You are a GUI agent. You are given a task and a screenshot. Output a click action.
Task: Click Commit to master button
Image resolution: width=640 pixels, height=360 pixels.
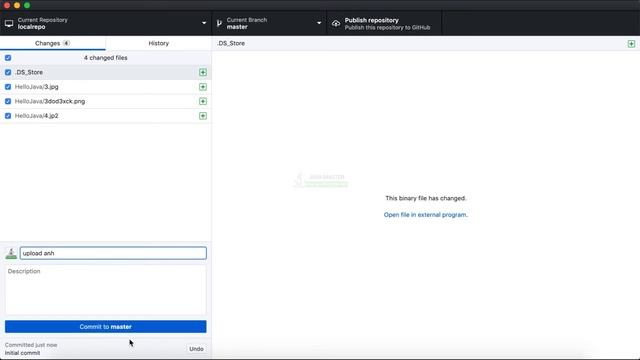106,327
